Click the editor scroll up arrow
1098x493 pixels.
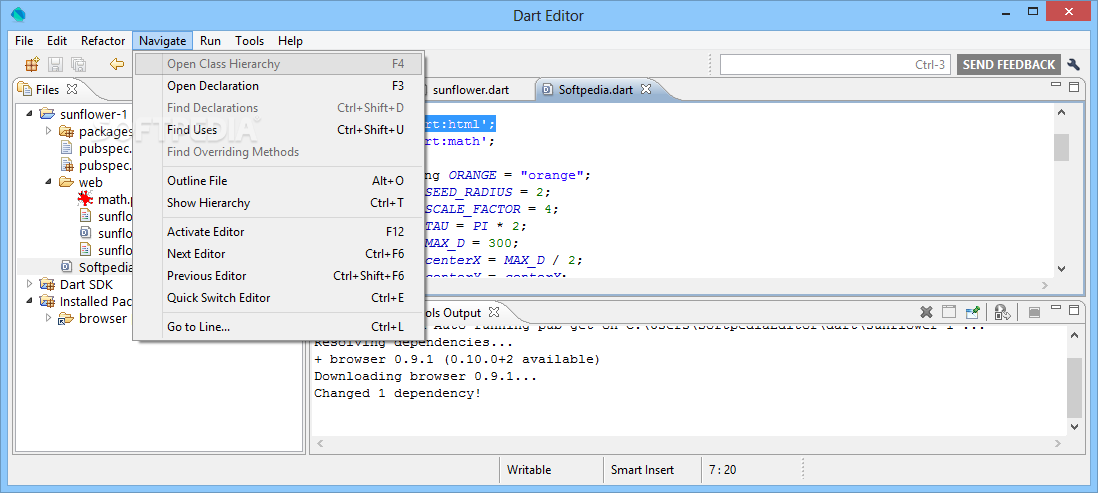pos(1061,112)
